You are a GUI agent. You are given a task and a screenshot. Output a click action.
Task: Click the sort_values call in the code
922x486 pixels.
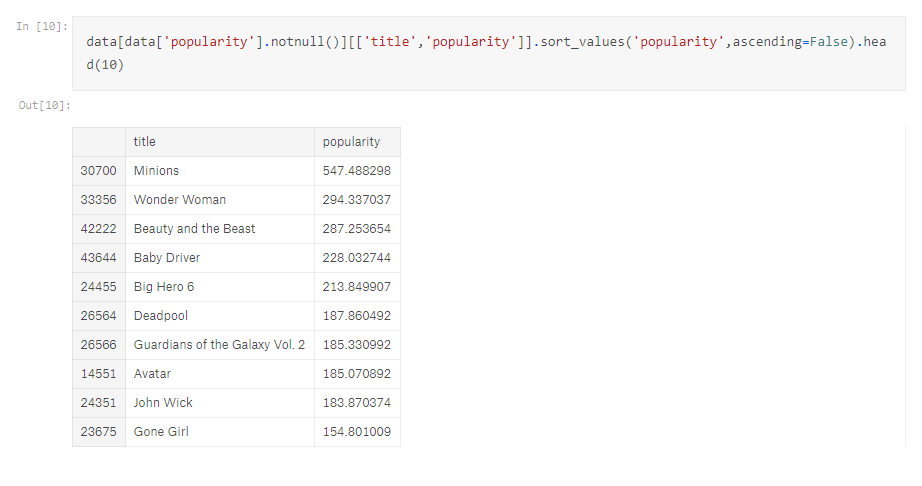pyautogui.click(x=583, y=42)
